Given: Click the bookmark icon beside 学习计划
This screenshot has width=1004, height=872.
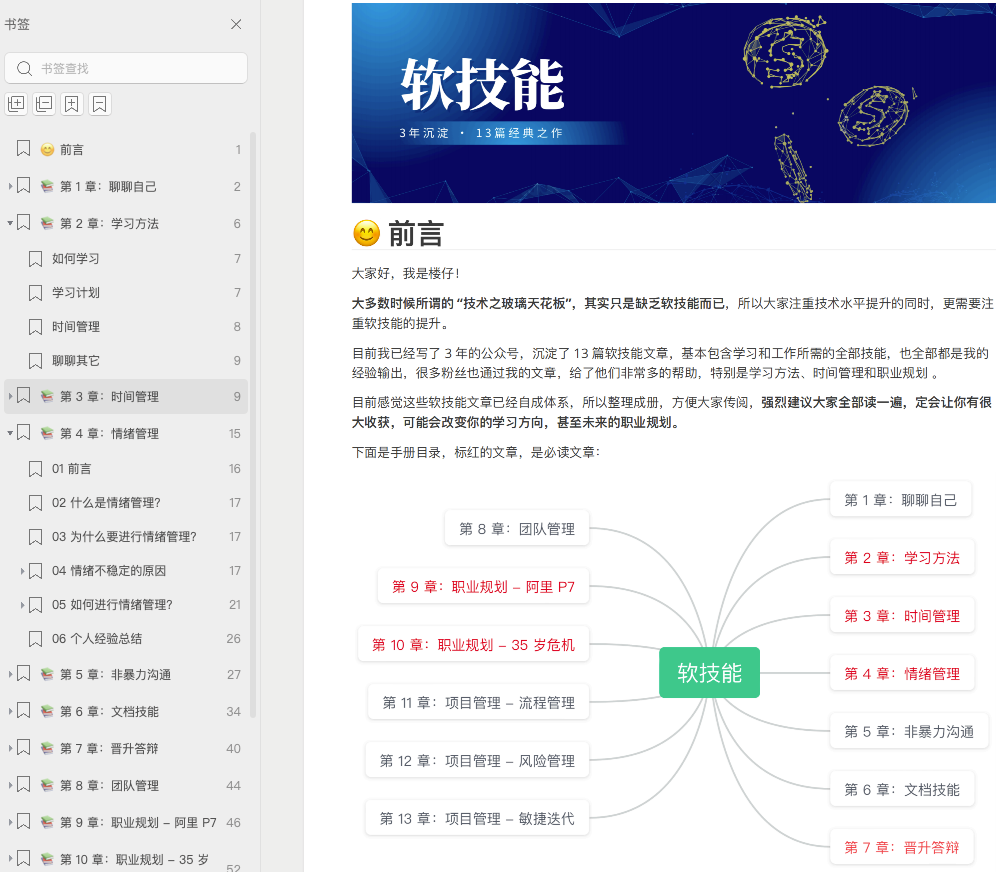Looking at the screenshot, I should pyautogui.click(x=36, y=293).
